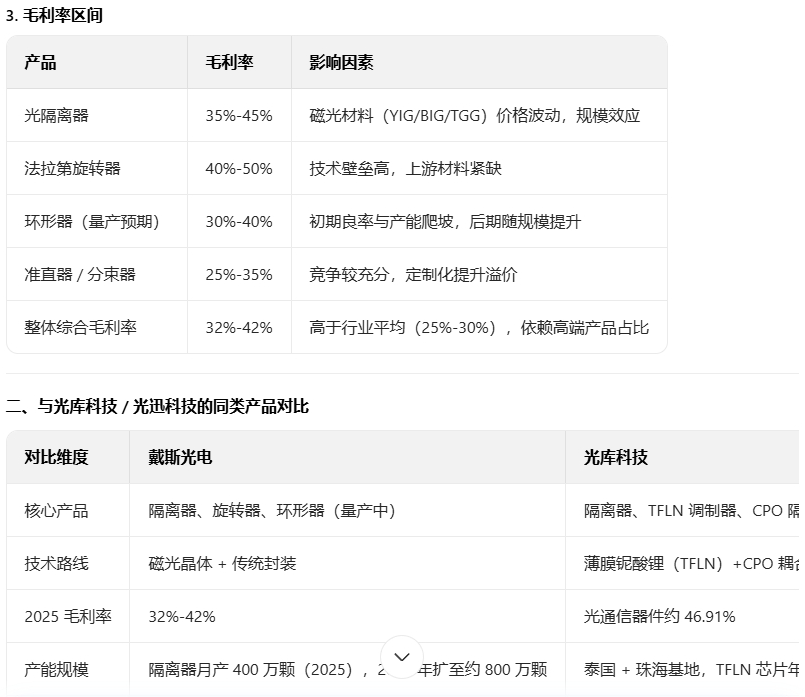
Task: Click the 环形器（量产预期）cell
Action: tap(92, 222)
